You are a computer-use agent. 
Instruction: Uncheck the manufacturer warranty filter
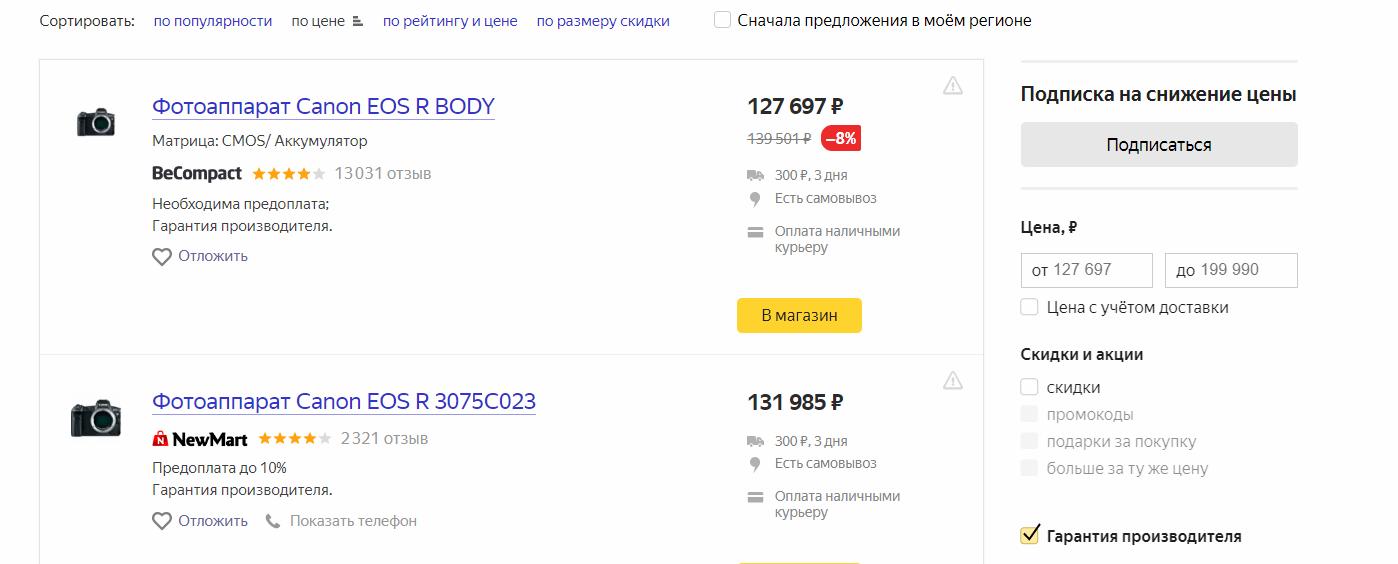tap(1029, 536)
